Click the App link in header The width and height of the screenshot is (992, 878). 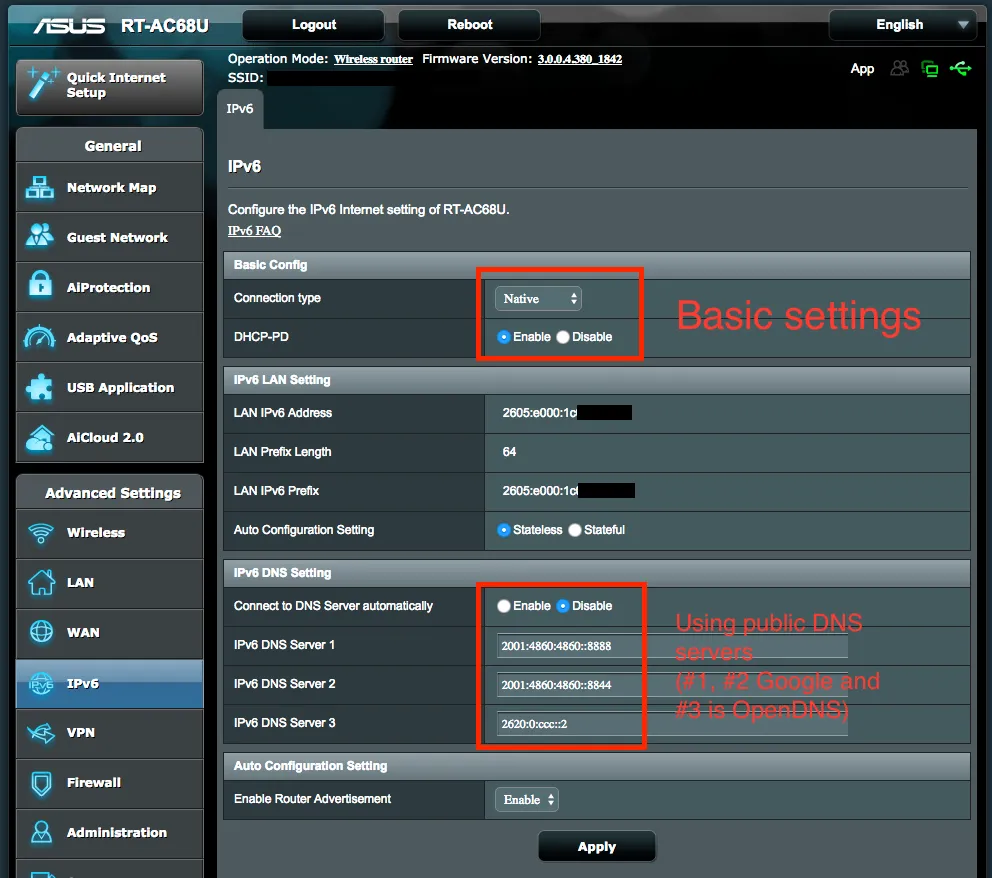coord(862,69)
